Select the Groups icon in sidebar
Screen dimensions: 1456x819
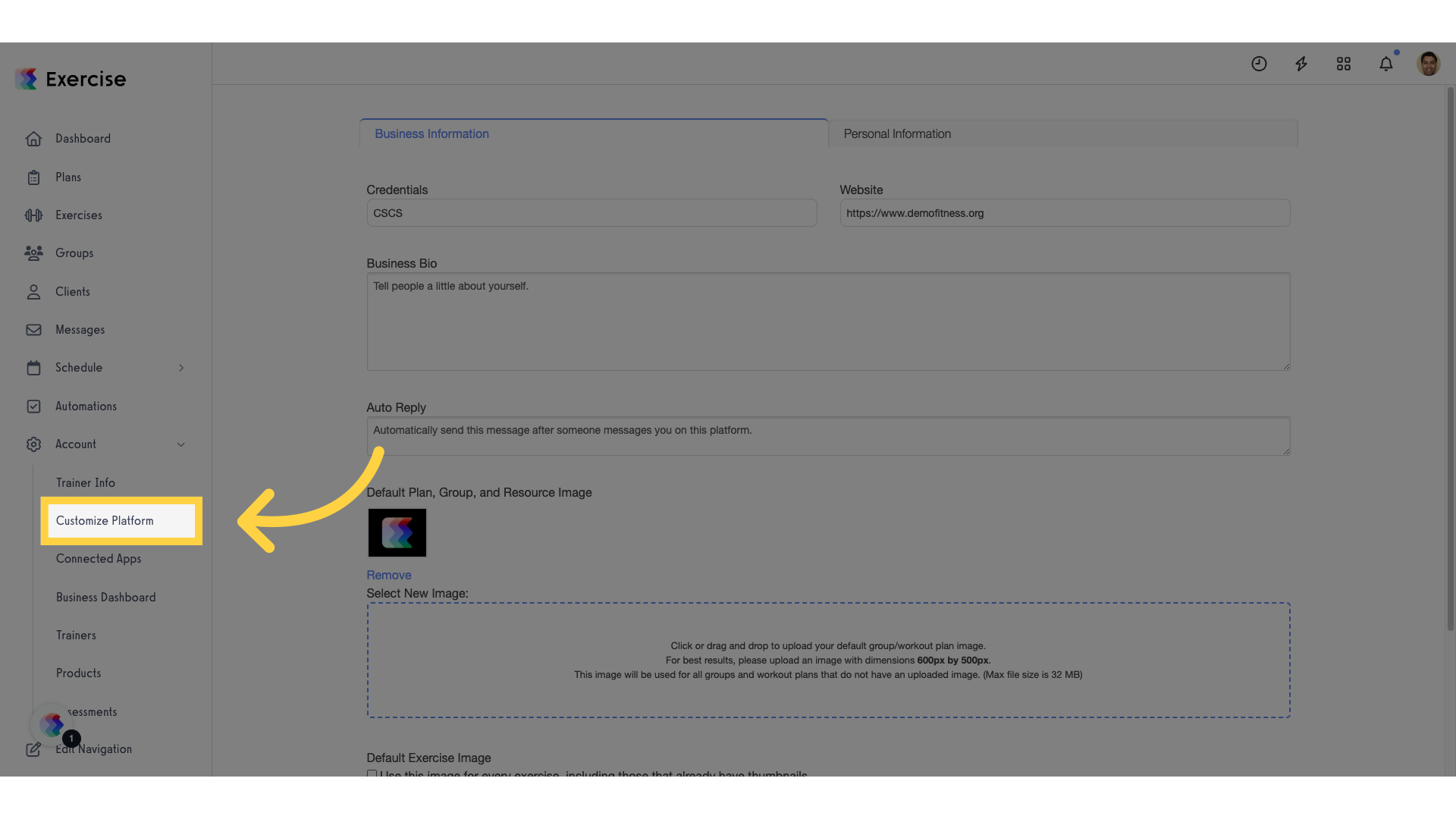click(x=33, y=253)
